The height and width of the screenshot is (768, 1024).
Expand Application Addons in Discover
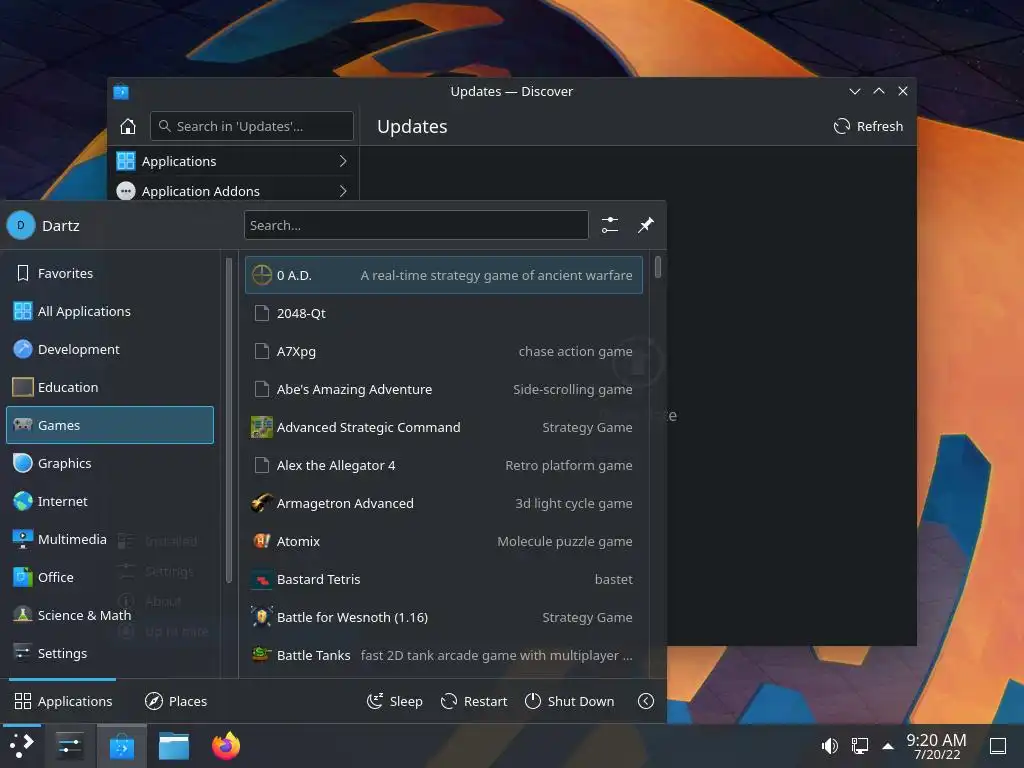point(233,191)
